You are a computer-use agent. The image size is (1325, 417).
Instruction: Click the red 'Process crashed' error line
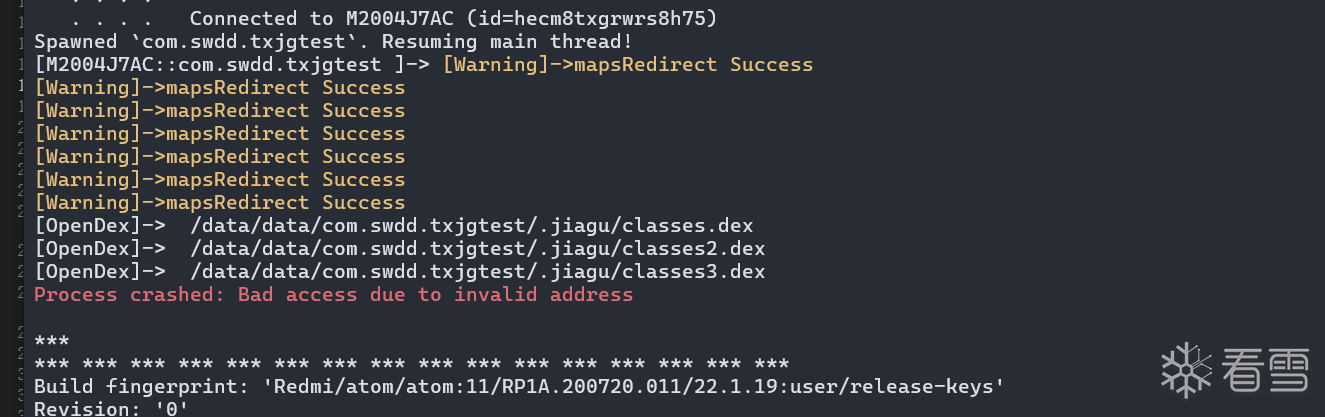(x=333, y=295)
